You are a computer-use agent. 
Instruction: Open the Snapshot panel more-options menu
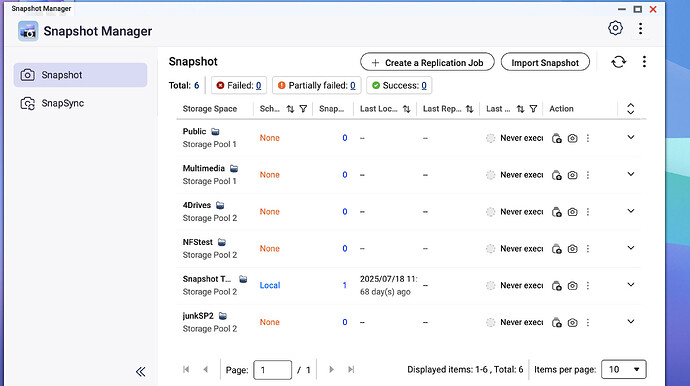pyautogui.click(x=644, y=62)
